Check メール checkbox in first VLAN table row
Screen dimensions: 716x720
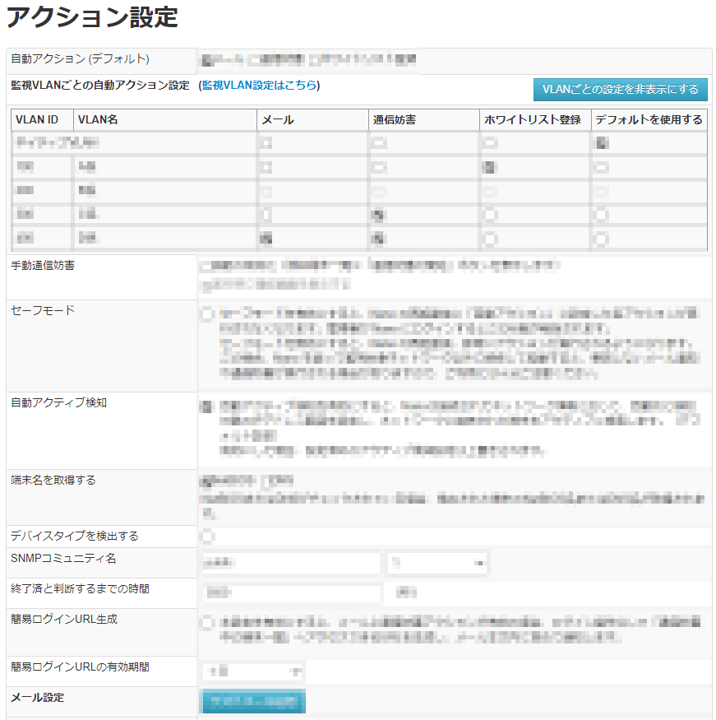266,143
